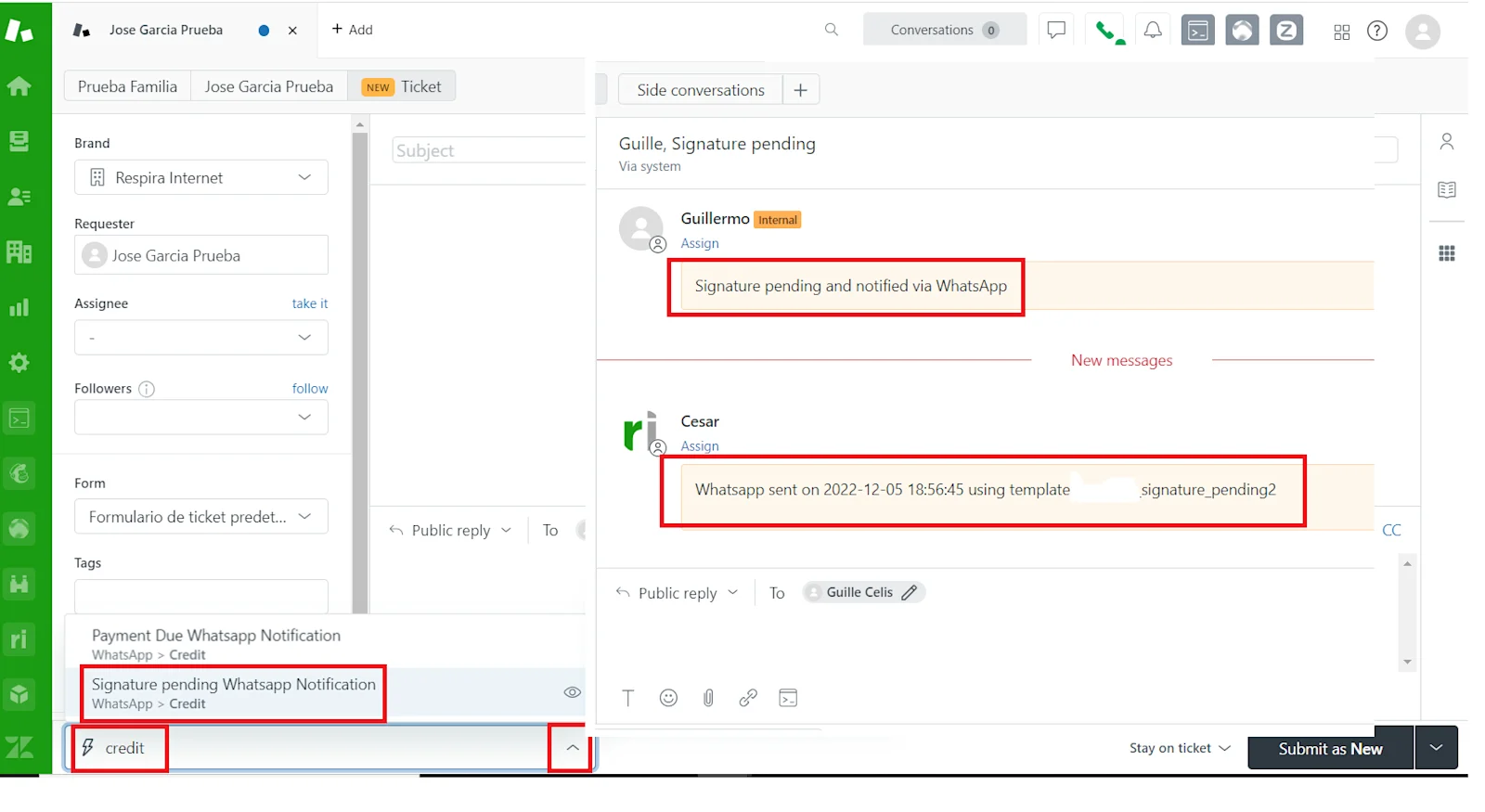Open the help question mark icon
Screen dimensions: 1485x812
click(1377, 31)
